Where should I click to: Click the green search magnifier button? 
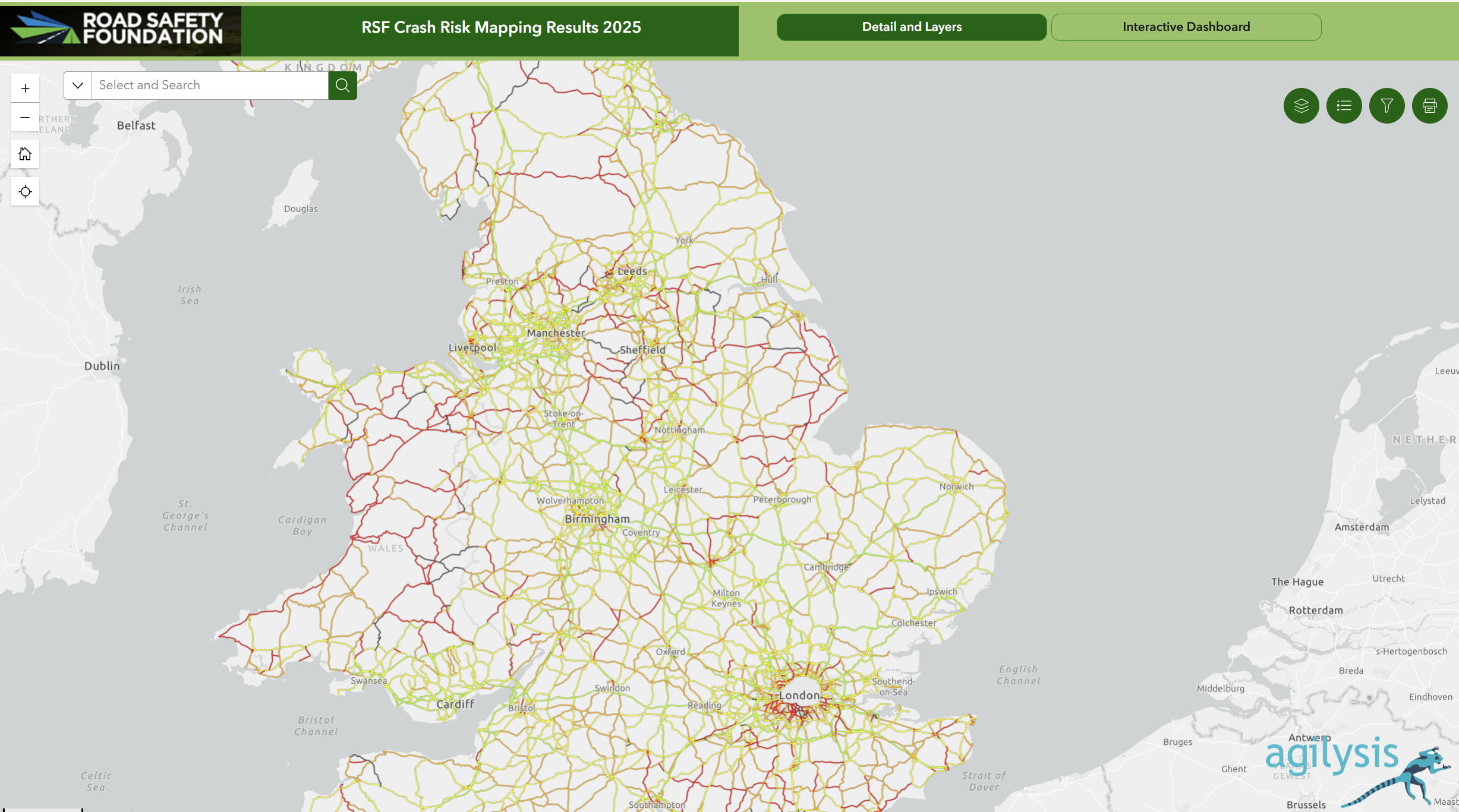point(342,86)
